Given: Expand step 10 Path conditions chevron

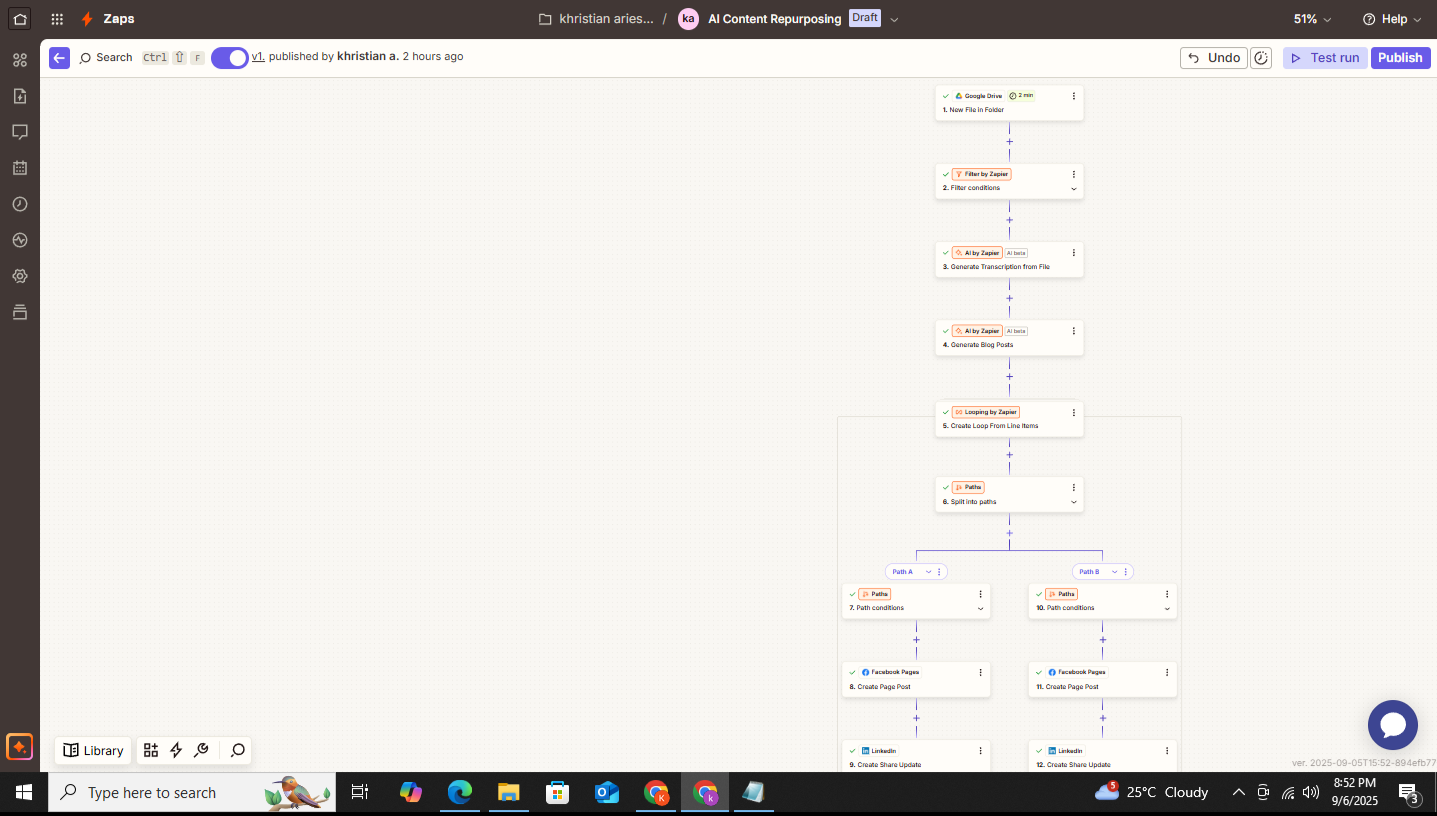Looking at the screenshot, I should point(1167,608).
